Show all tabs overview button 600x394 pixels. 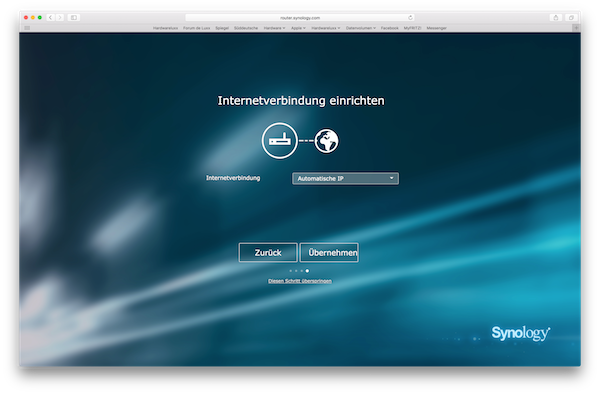(571, 18)
